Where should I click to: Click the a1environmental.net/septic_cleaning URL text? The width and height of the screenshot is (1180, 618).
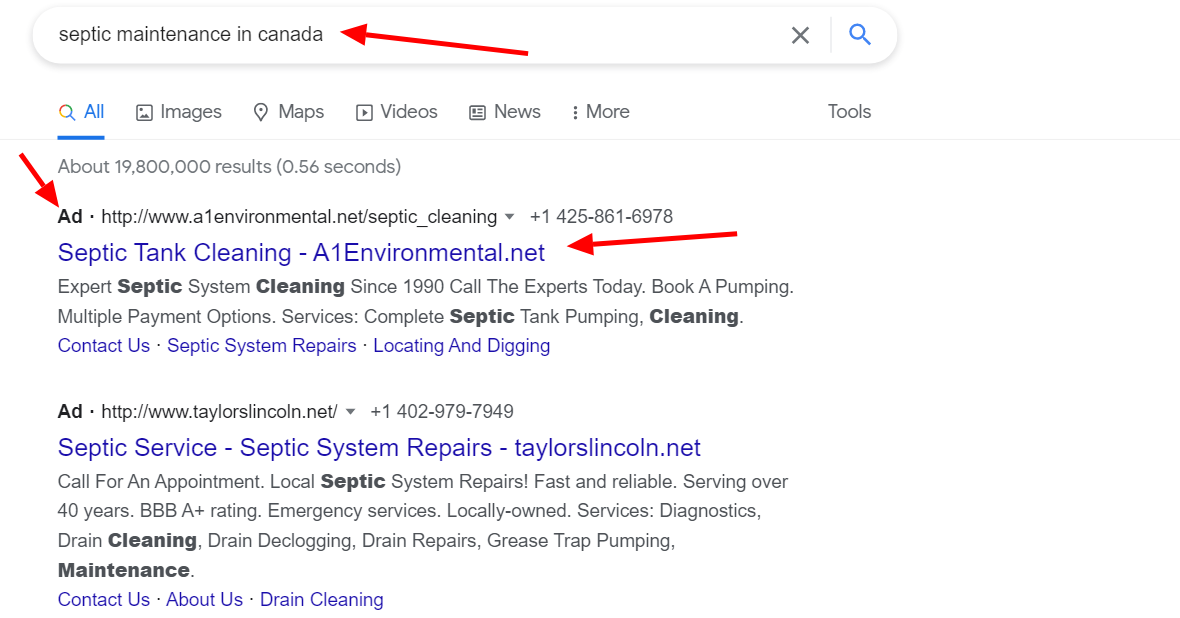[300, 217]
